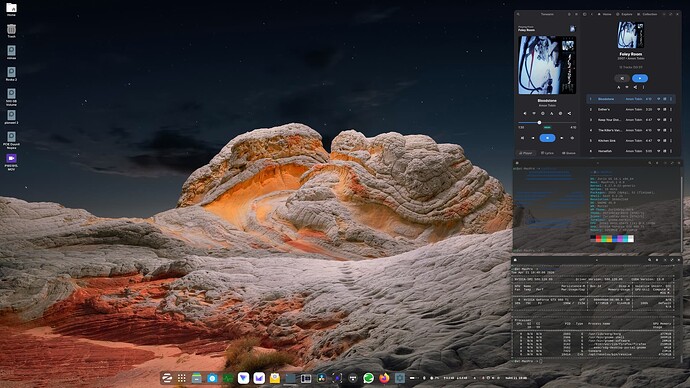This screenshot has width=690, height=388.
Task: Open the Home tab in music player
Action: 605,14
